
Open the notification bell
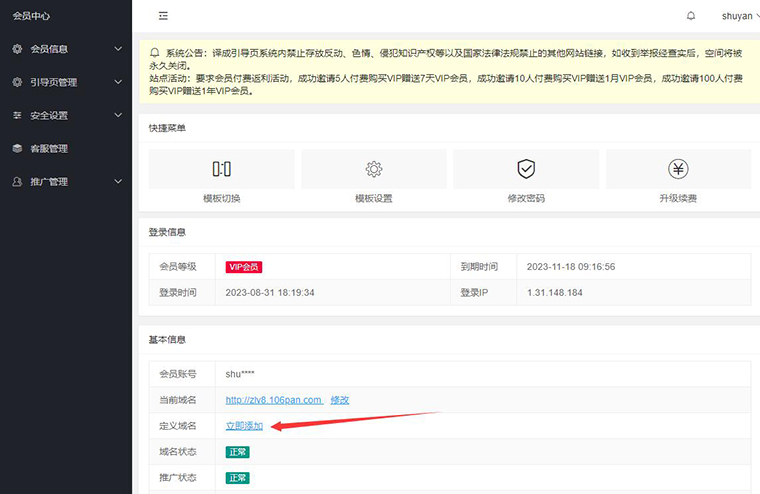click(x=690, y=16)
